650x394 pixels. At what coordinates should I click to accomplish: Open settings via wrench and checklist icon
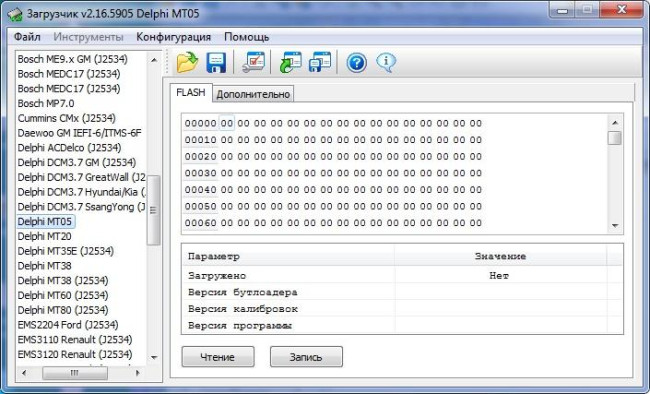[253, 62]
